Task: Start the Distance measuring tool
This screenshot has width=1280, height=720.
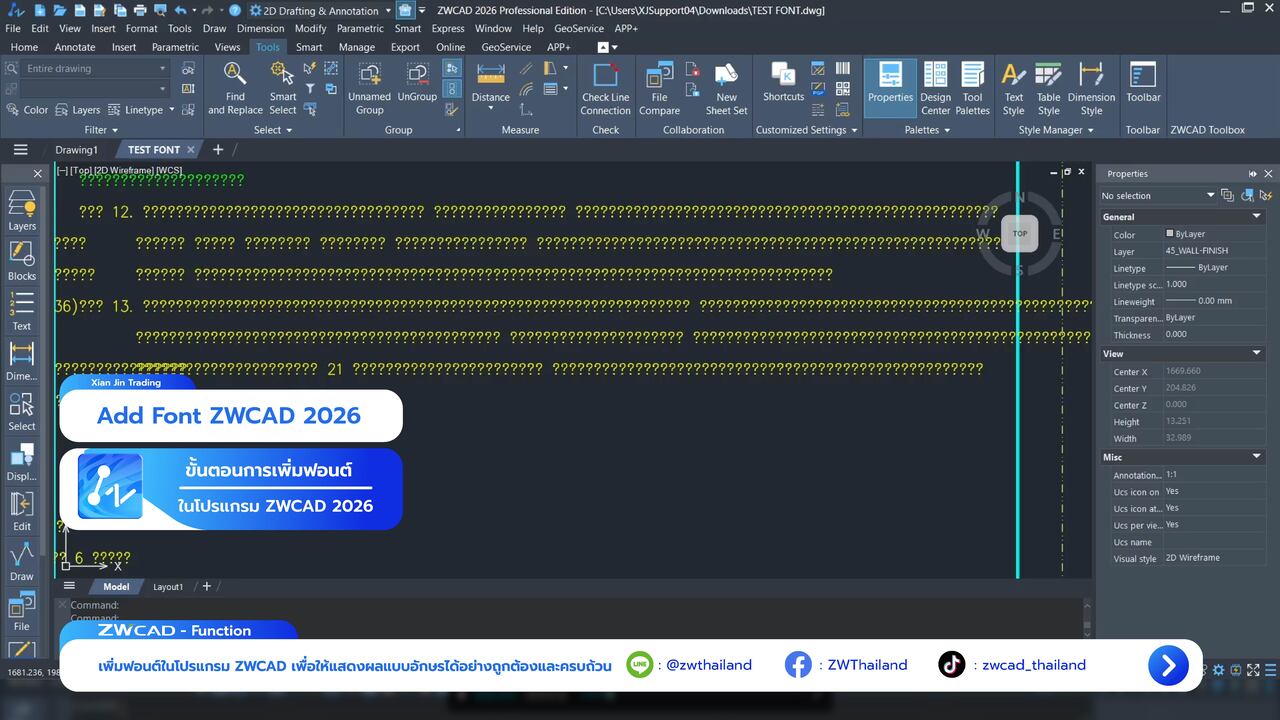Action: (490, 87)
